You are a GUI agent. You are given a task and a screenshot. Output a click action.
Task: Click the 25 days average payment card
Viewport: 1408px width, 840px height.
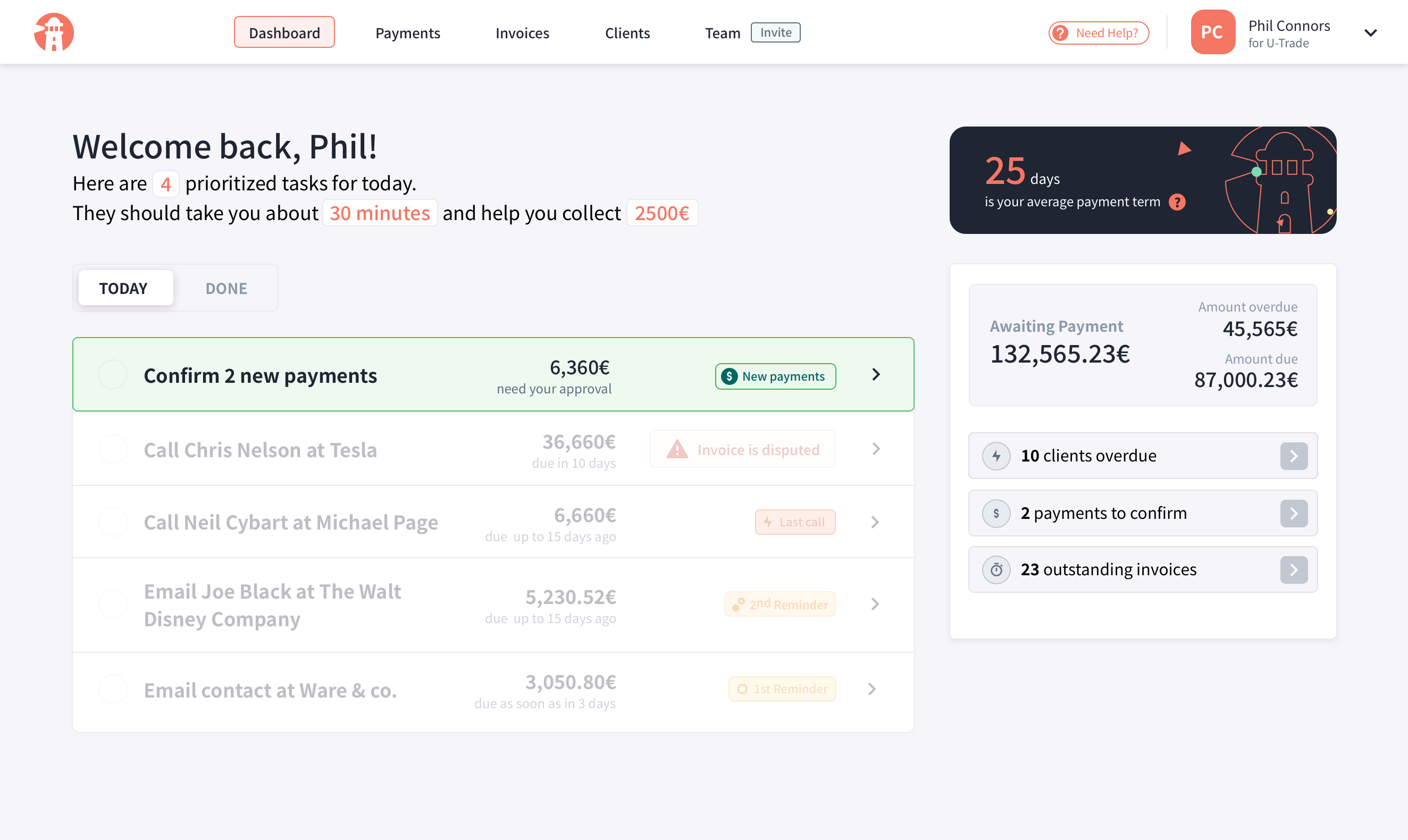point(1143,180)
